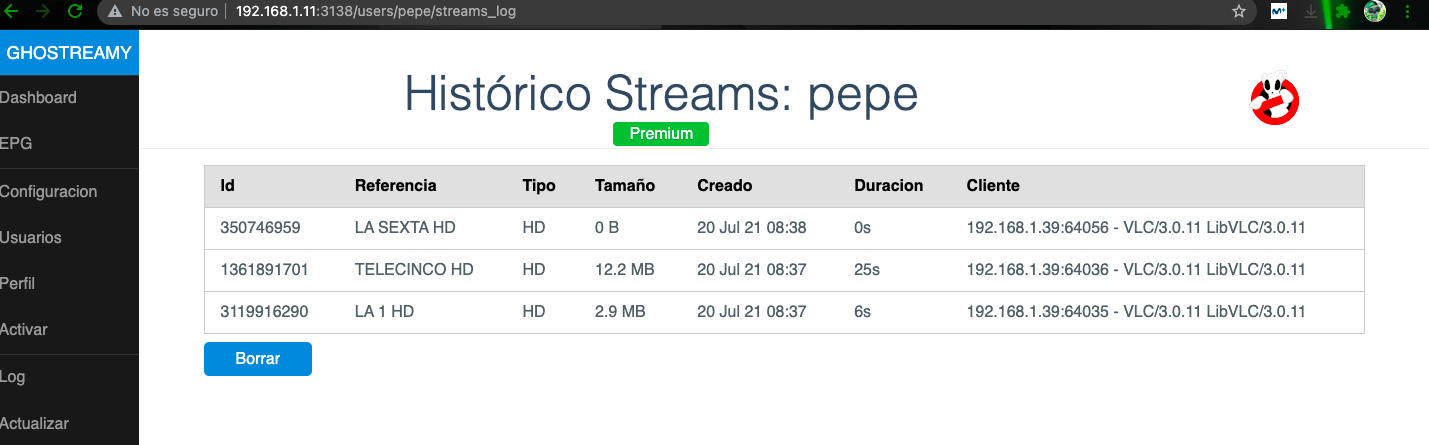Select Usuarios in the sidebar
Screen dimensions: 1429x445
(x=31, y=238)
